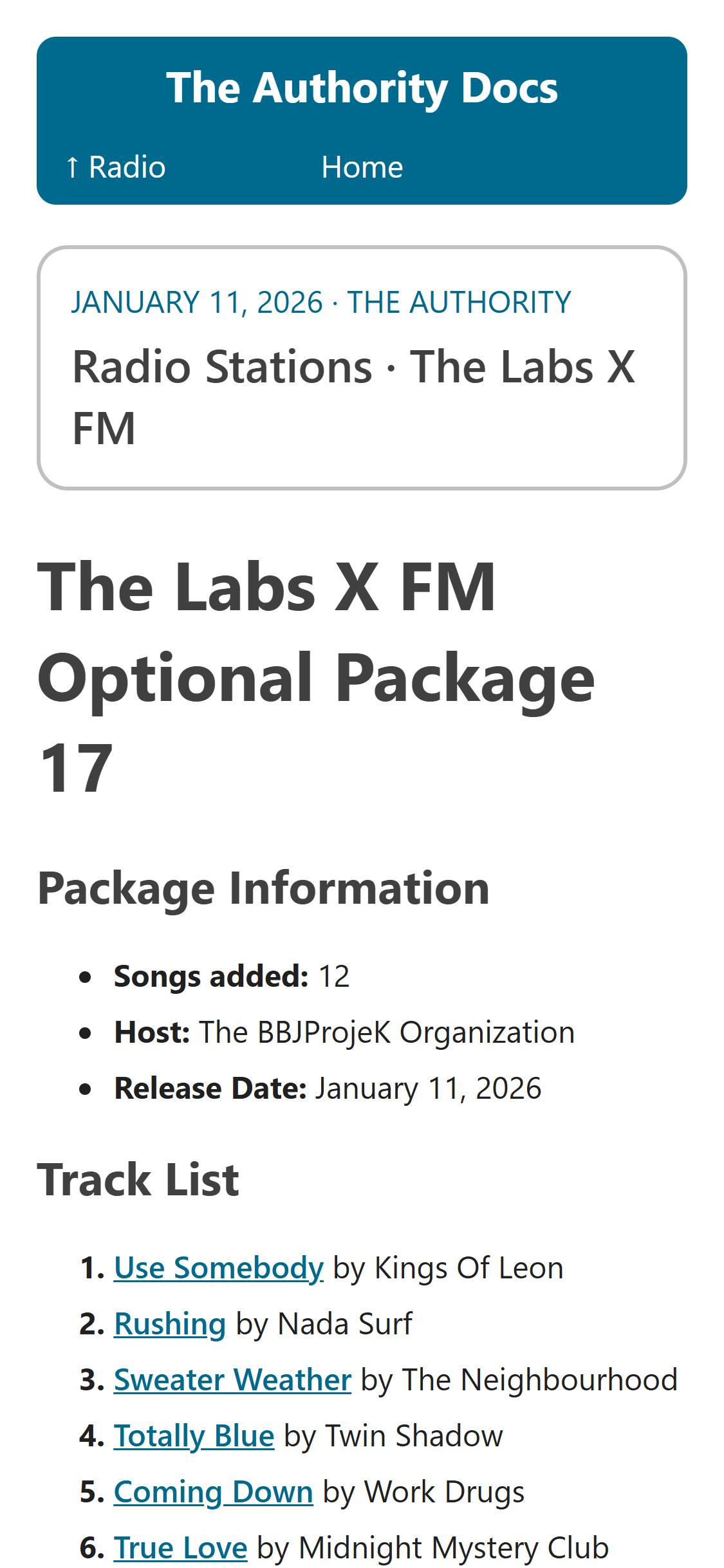Click the "Package Information" heading
Screen dimensions: 724x1568
click(263, 888)
